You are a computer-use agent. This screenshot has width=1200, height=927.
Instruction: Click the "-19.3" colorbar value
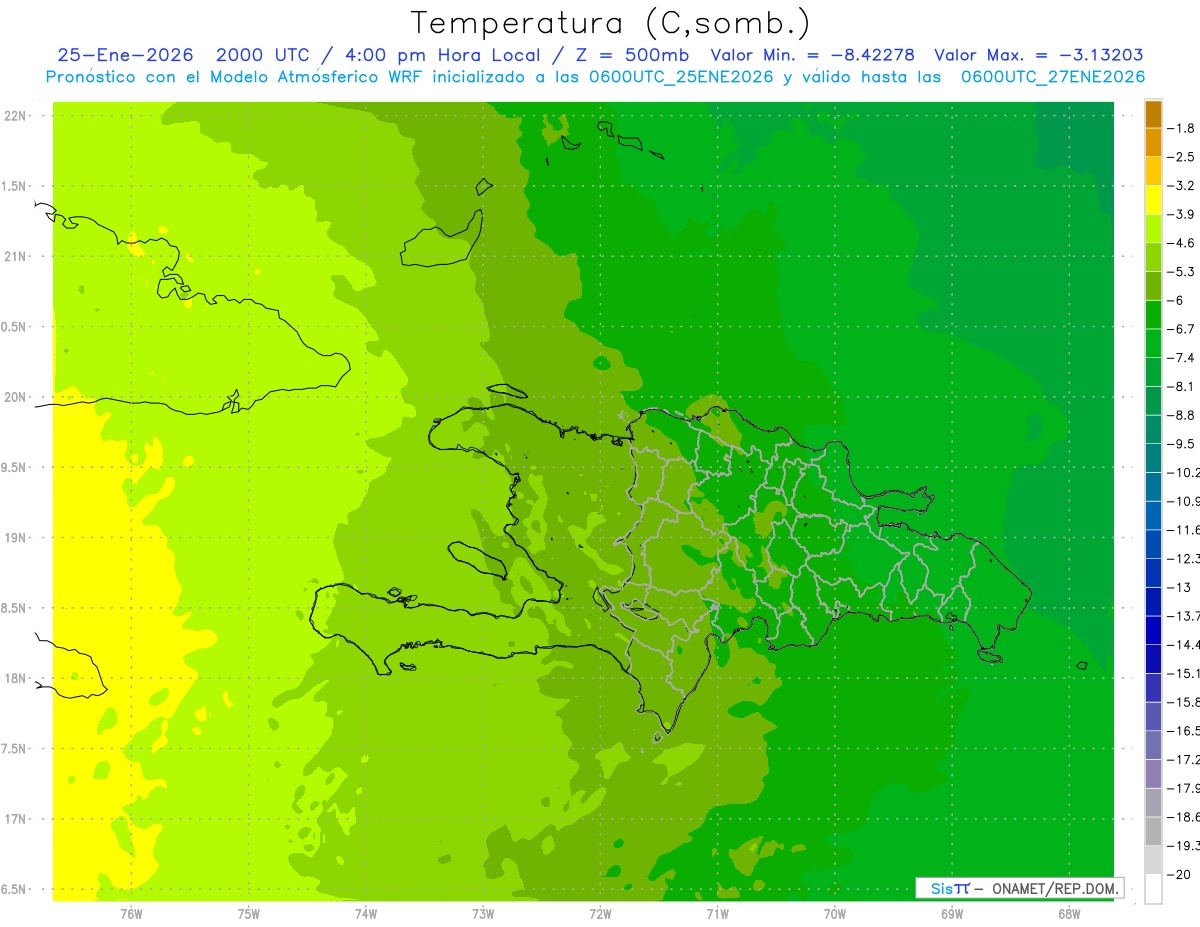[1184, 845]
